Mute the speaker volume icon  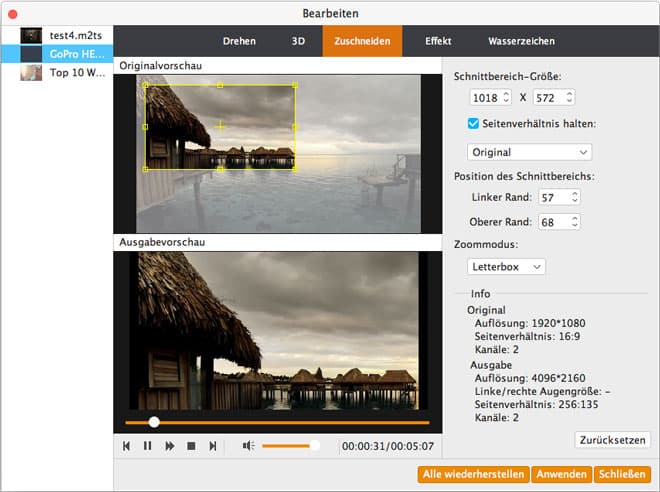tap(248, 446)
